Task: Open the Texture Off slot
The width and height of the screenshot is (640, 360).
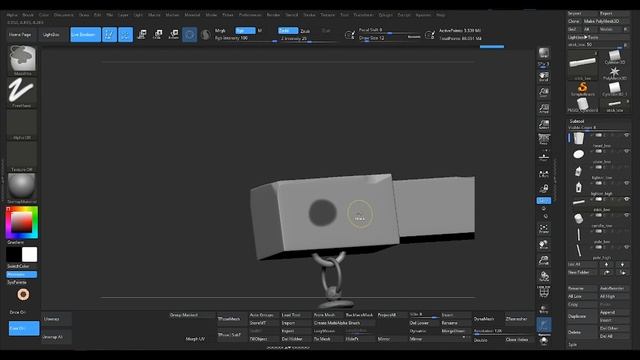Action: (22, 157)
